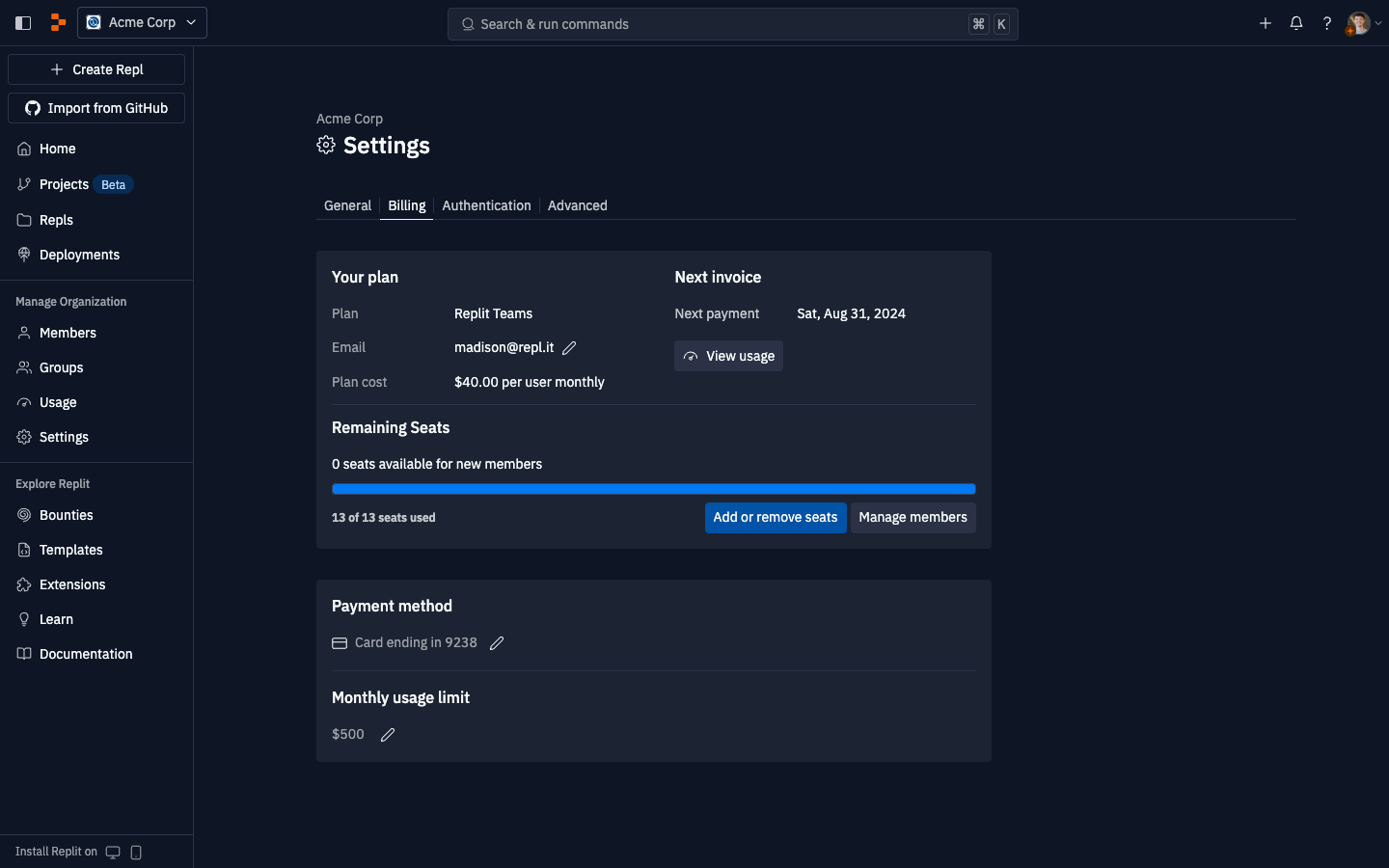
Task: Edit the monthly usage limit pencil
Action: (x=388, y=735)
